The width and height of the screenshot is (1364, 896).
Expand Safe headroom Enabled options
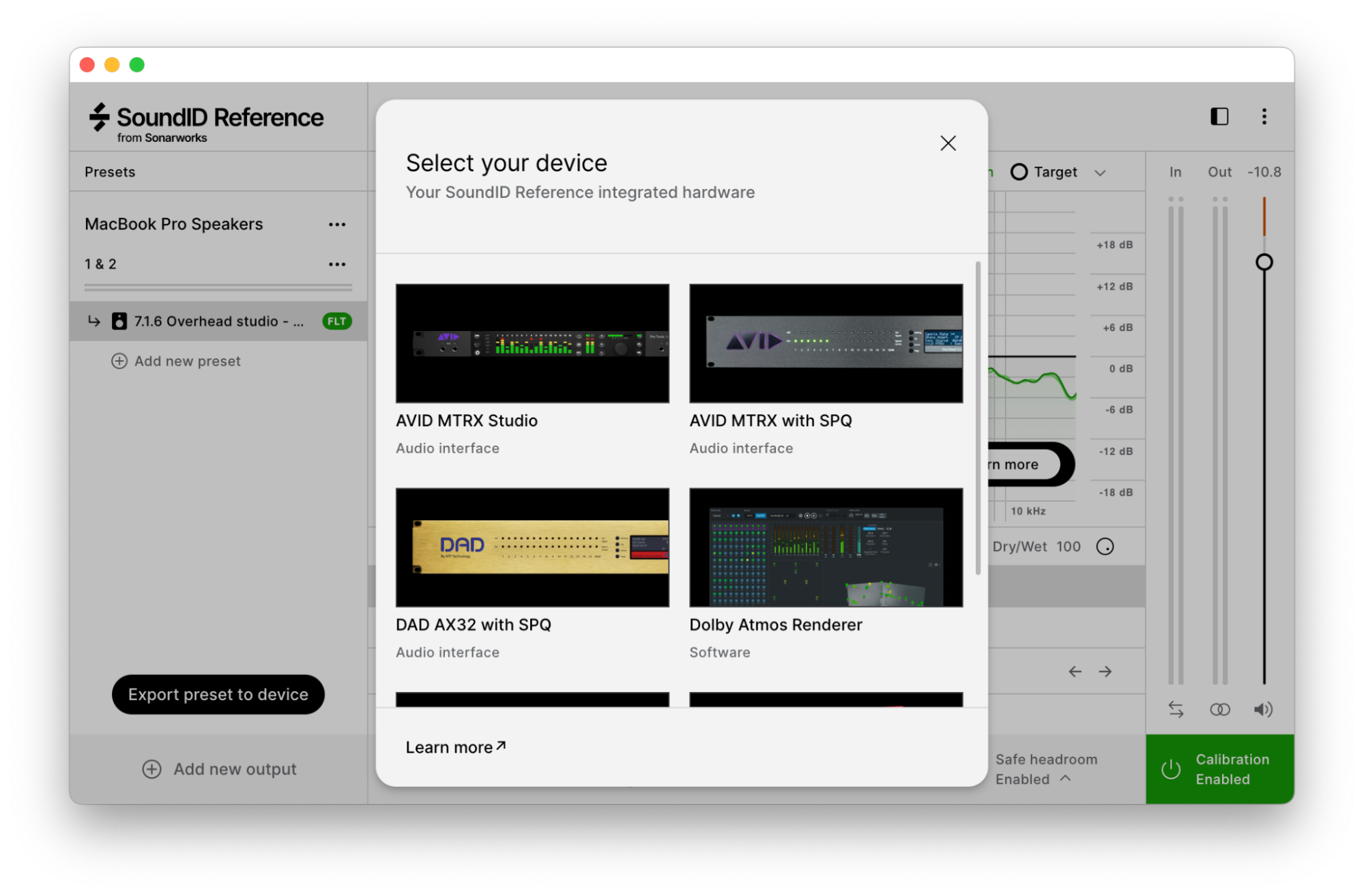[1066, 779]
